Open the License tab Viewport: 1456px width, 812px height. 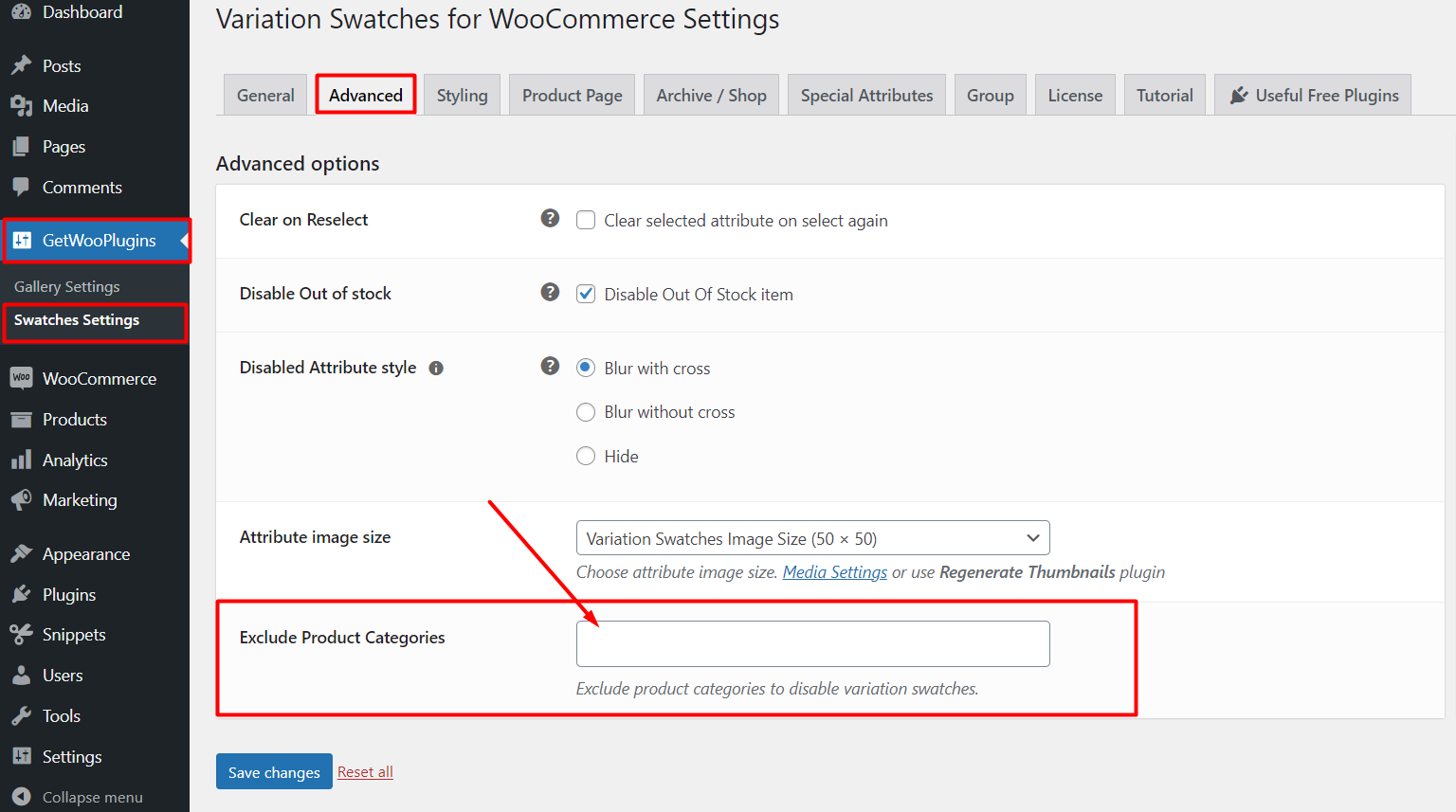[x=1075, y=95]
